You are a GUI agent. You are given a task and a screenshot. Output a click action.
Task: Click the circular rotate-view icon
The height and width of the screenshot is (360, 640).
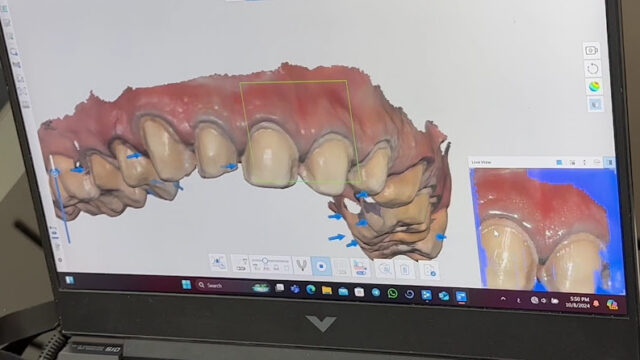click(x=592, y=69)
